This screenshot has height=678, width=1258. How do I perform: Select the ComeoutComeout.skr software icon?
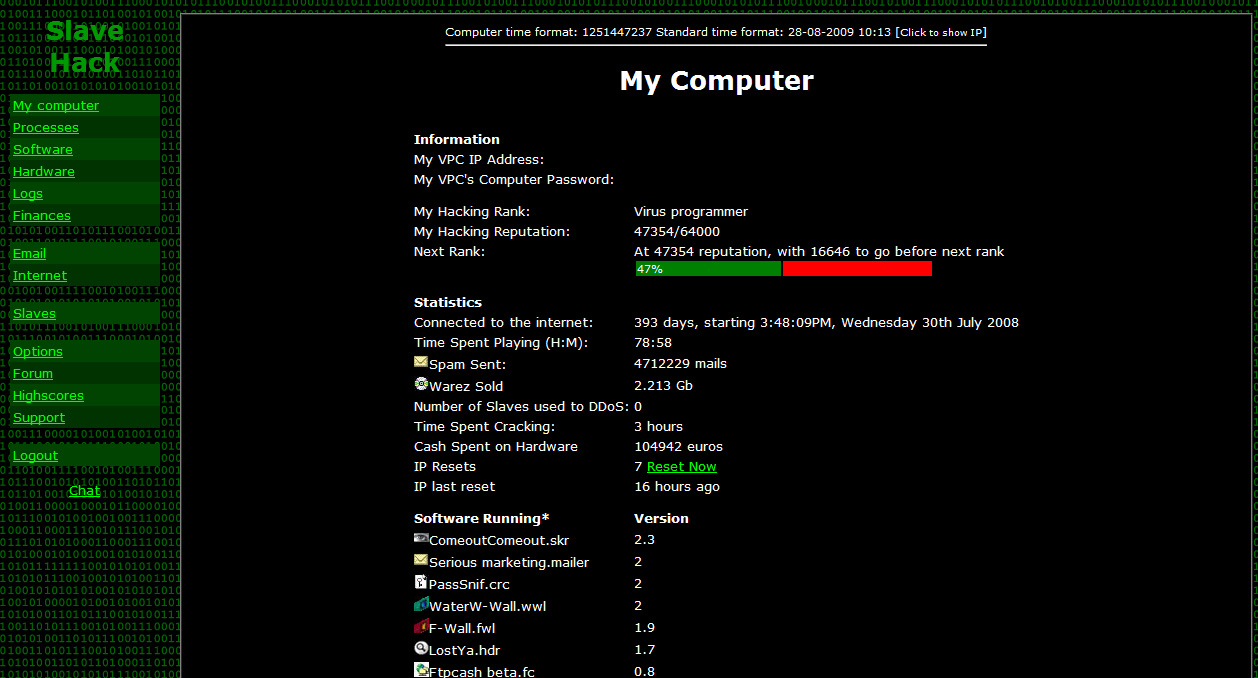click(420, 538)
